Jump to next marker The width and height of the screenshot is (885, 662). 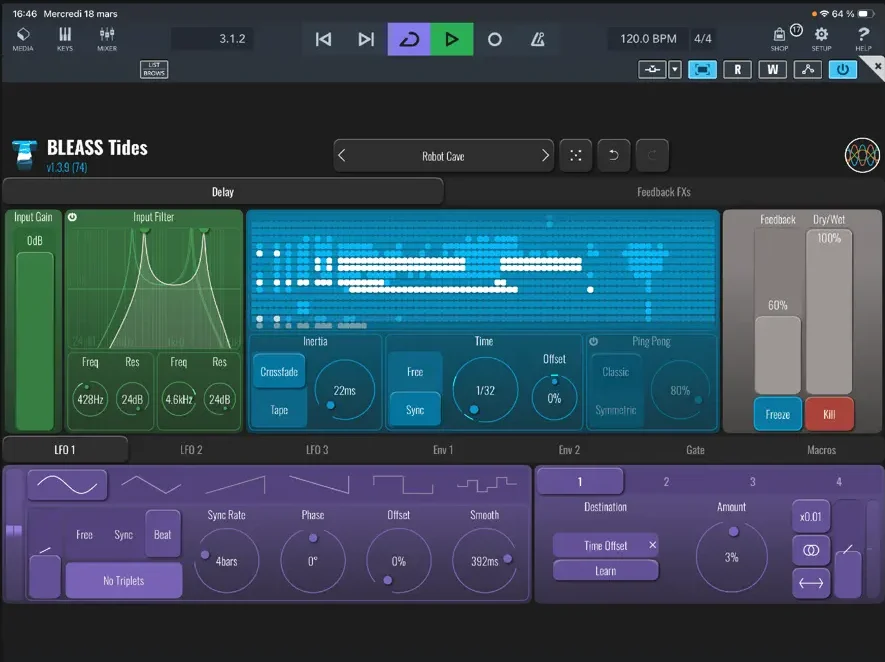(366, 39)
